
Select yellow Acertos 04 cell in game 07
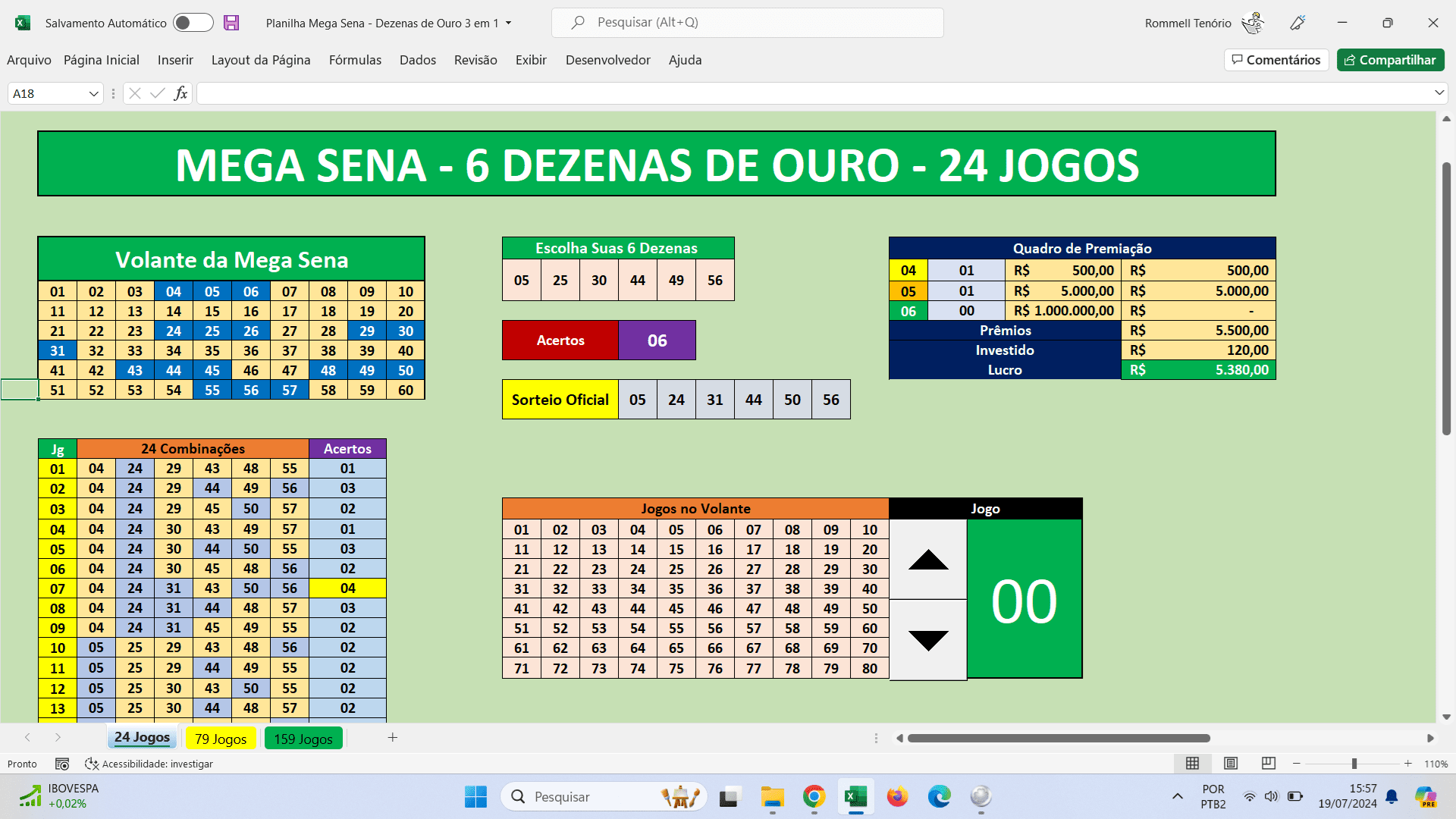tap(347, 588)
